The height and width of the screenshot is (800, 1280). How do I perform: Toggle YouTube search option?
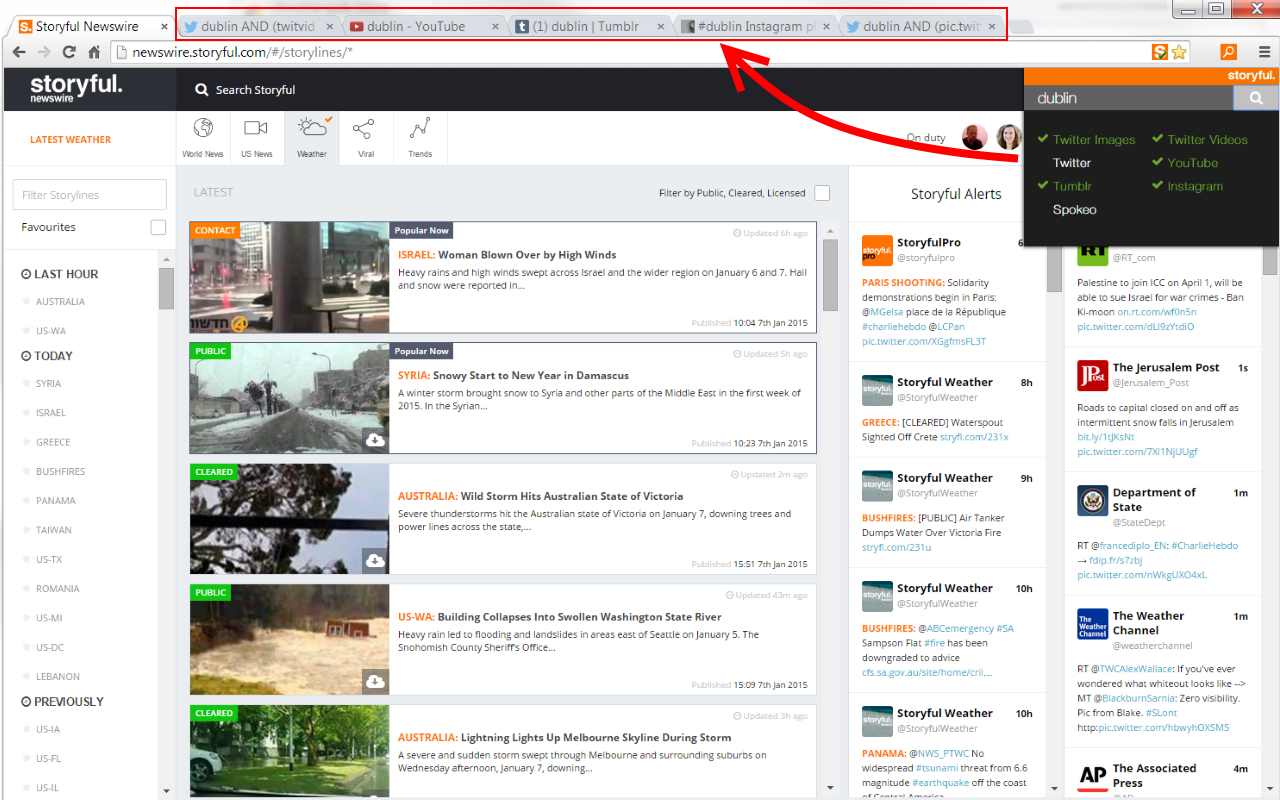pos(1185,163)
